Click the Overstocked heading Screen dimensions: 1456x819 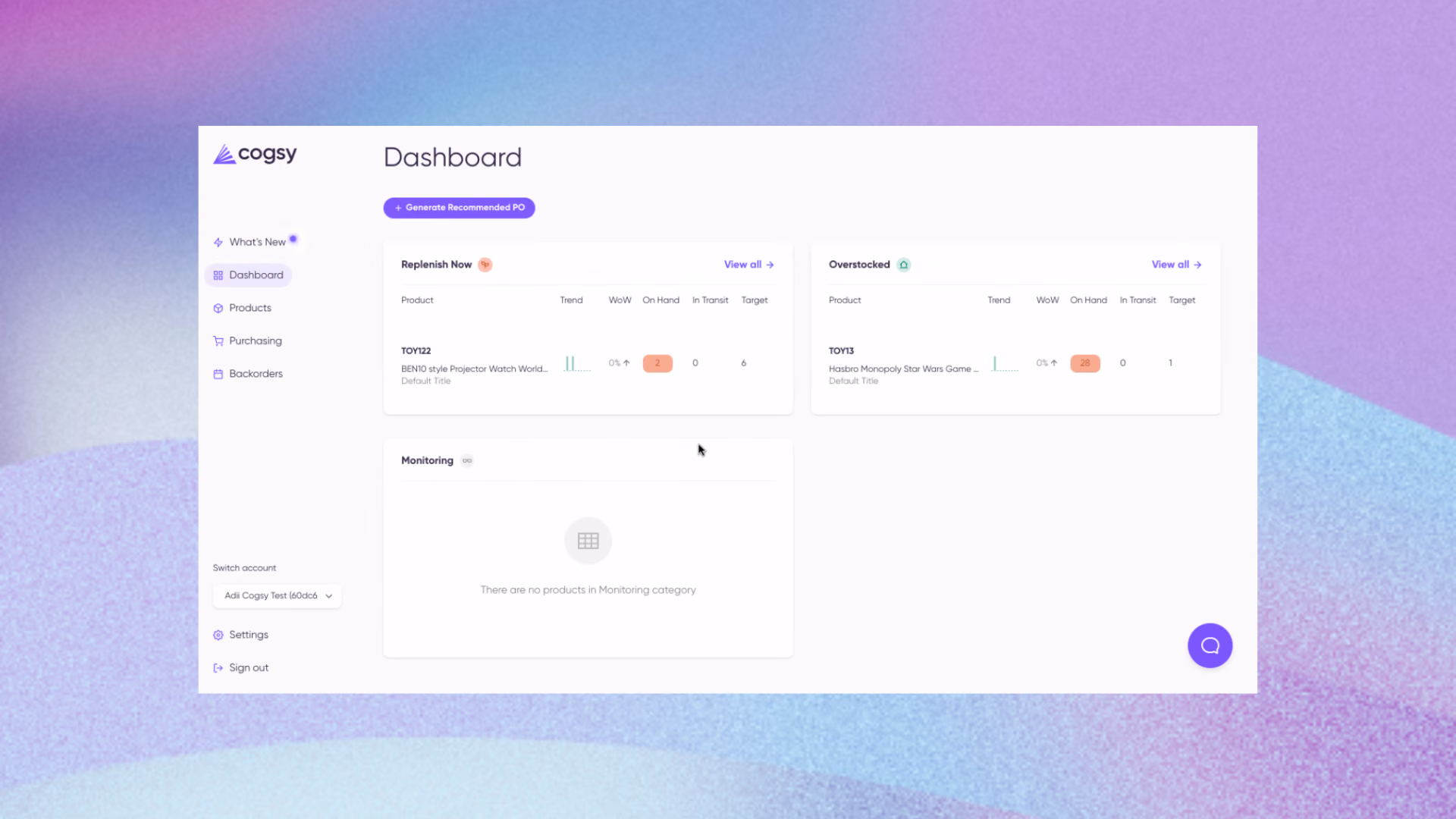[x=859, y=265]
